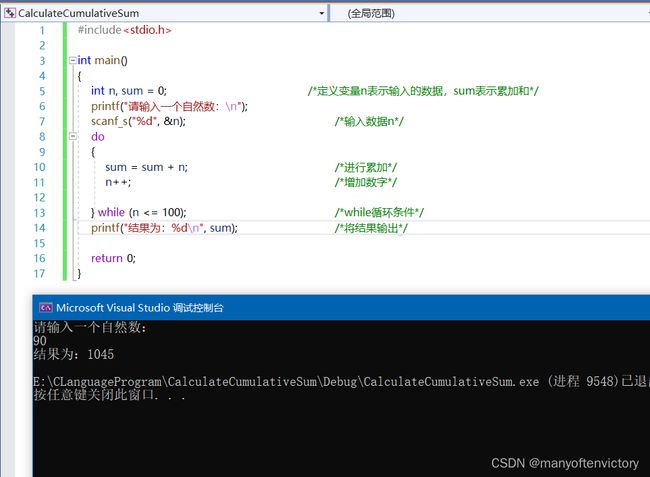The width and height of the screenshot is (650, 477).
Task: Click the console exe path line
Action: coord(342,381)
